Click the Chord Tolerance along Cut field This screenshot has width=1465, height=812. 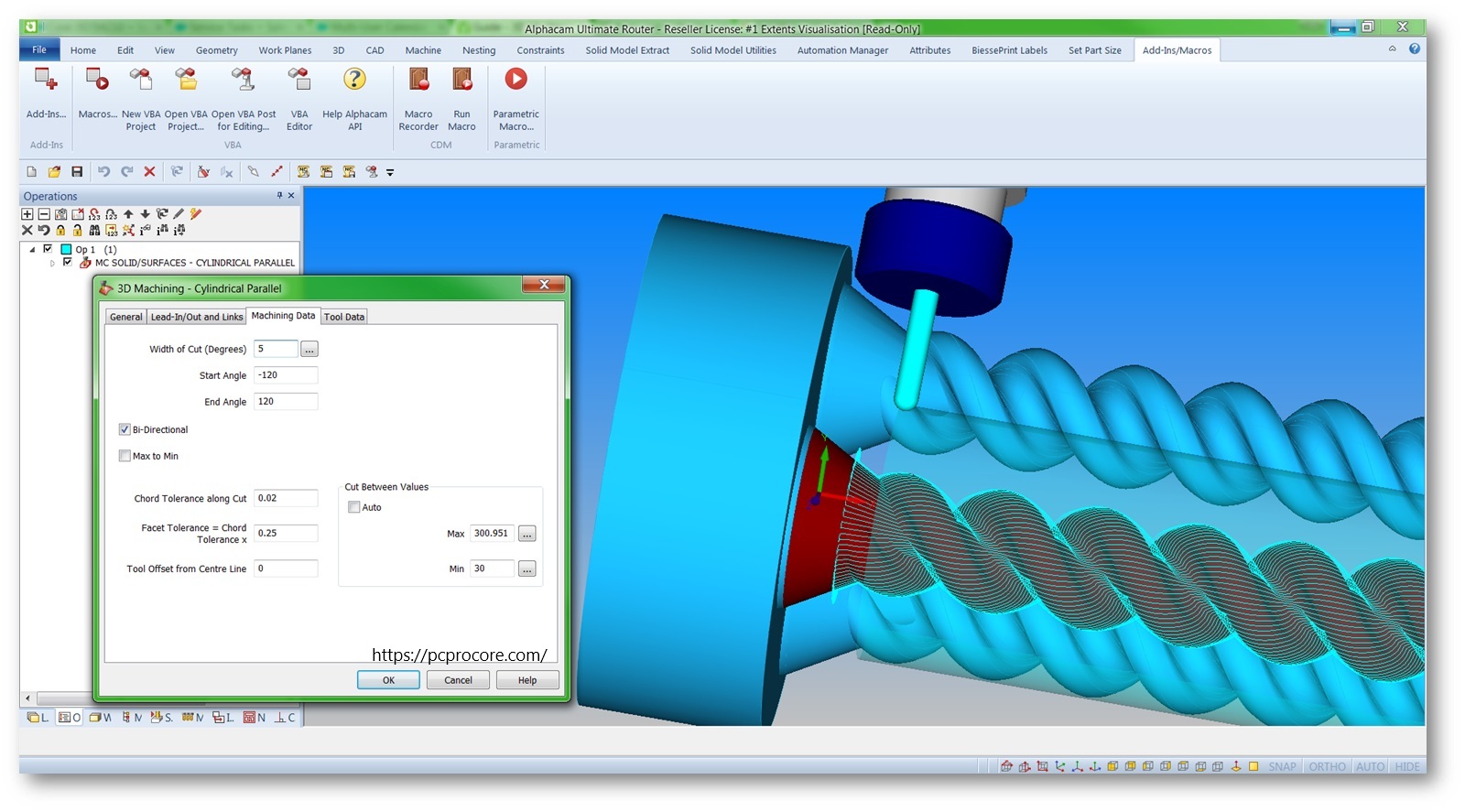pyautogui.click(x=286, y=498)
